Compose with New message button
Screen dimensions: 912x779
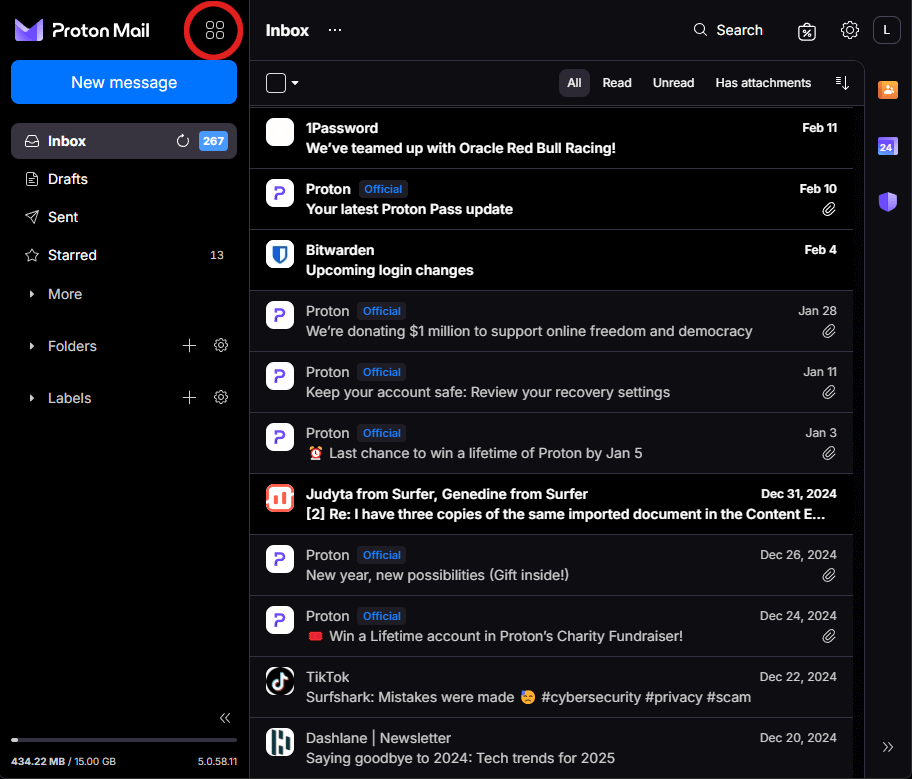(124, 82)
